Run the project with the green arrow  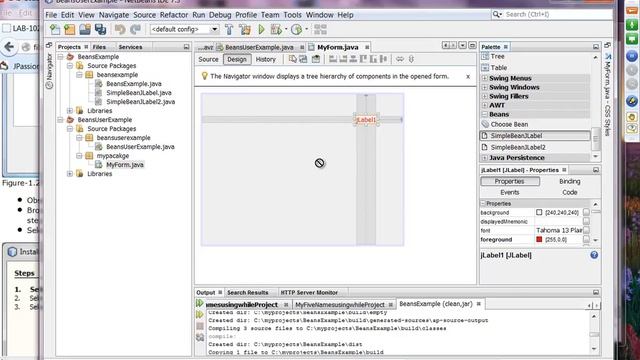pyautogui.click(x=261, y=29)
